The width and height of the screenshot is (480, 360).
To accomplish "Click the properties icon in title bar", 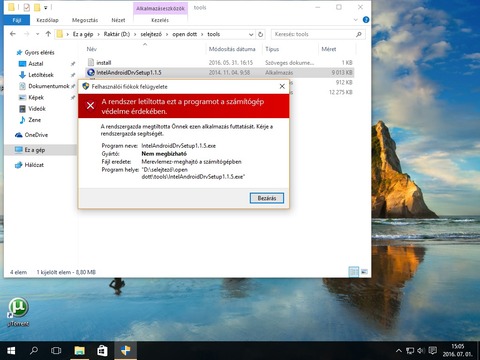I will [27, 7].
